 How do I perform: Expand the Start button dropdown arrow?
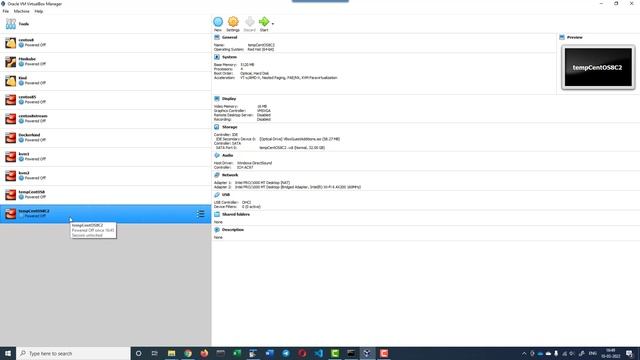click(273, 24)
